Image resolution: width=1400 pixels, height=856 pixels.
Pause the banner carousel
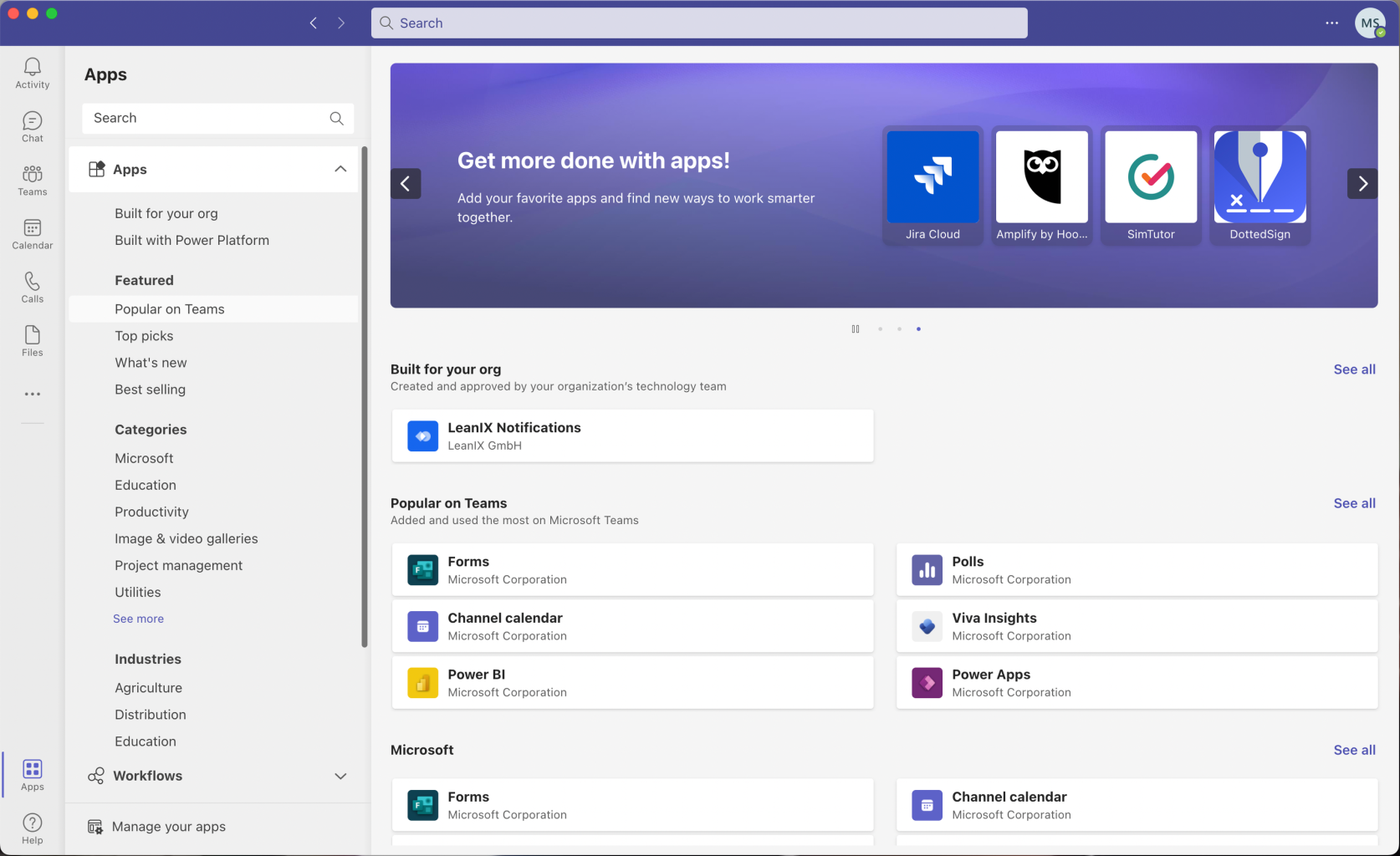(x=855, y=329)
